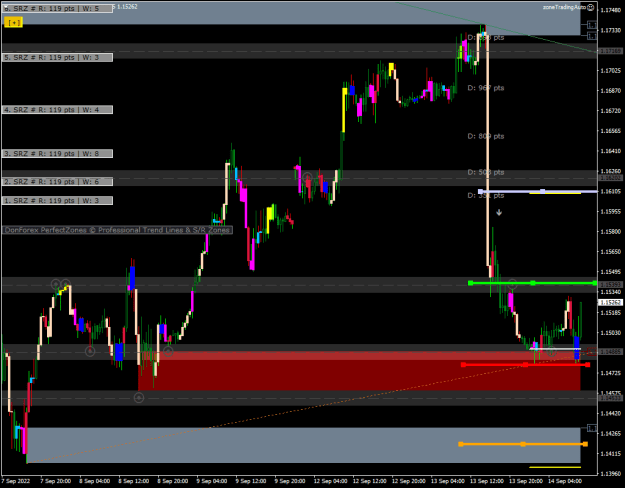Click the current price tag 1.15262
The image size is (625, 488).
611,303
